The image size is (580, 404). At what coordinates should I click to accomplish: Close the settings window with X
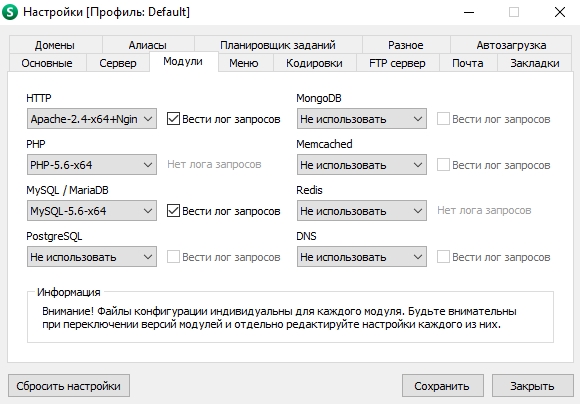[560, 12]
